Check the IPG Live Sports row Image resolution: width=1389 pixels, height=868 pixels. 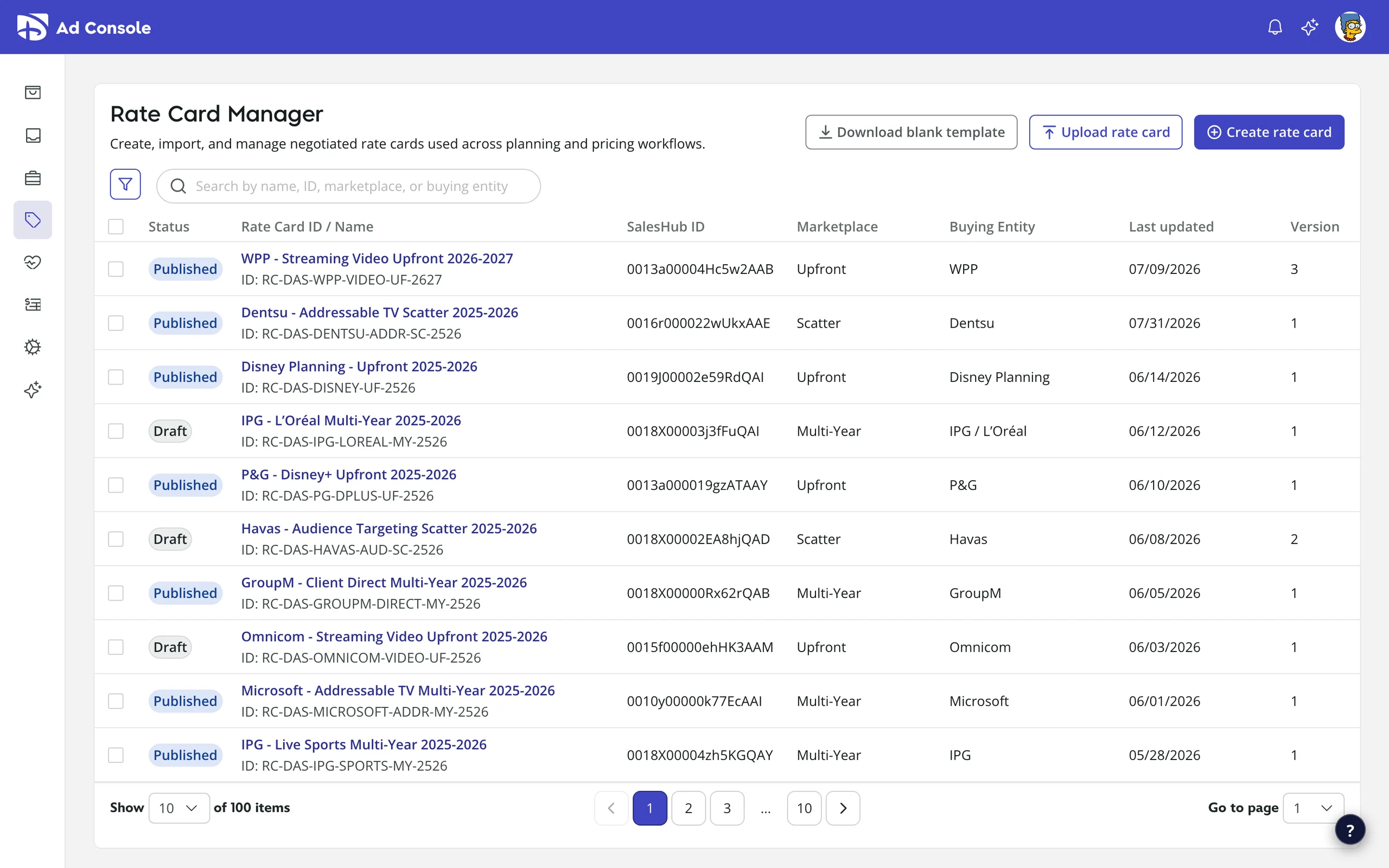[116, 755]
